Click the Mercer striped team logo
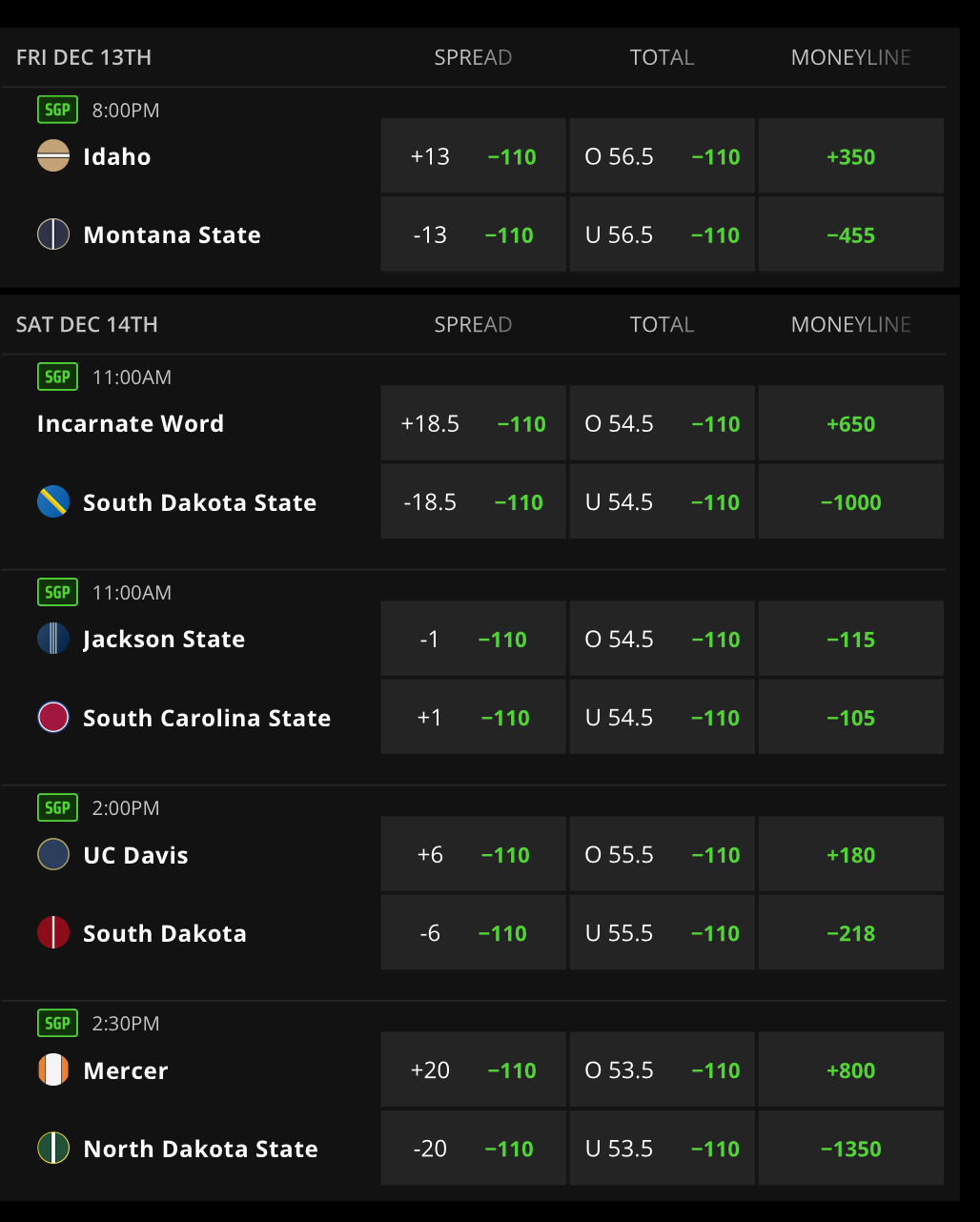The width and height of the screenshot is (980, 1222). pos(53,1069)
